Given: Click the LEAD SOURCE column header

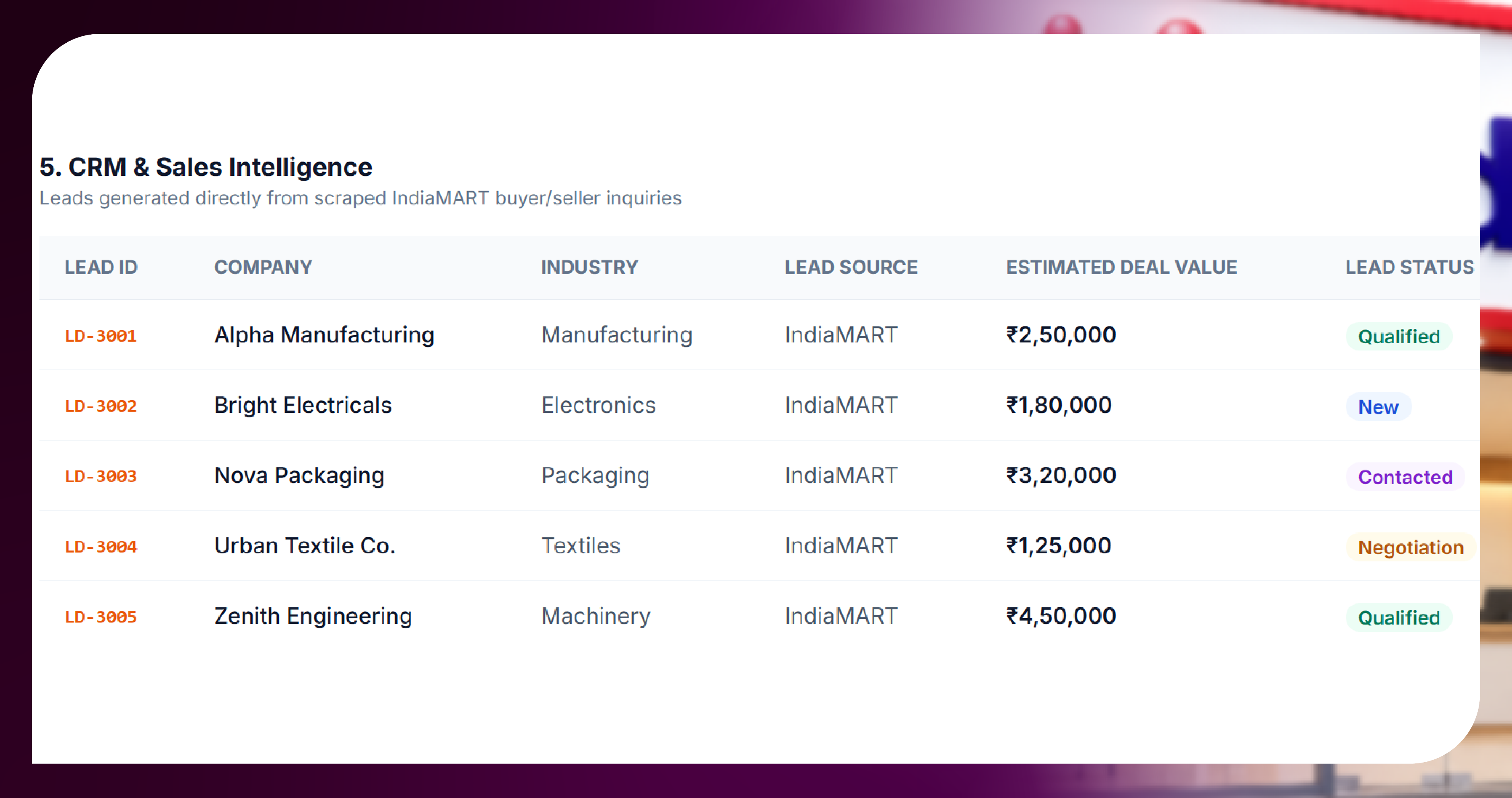Looking at the screenshot, I should coord(851,268).
